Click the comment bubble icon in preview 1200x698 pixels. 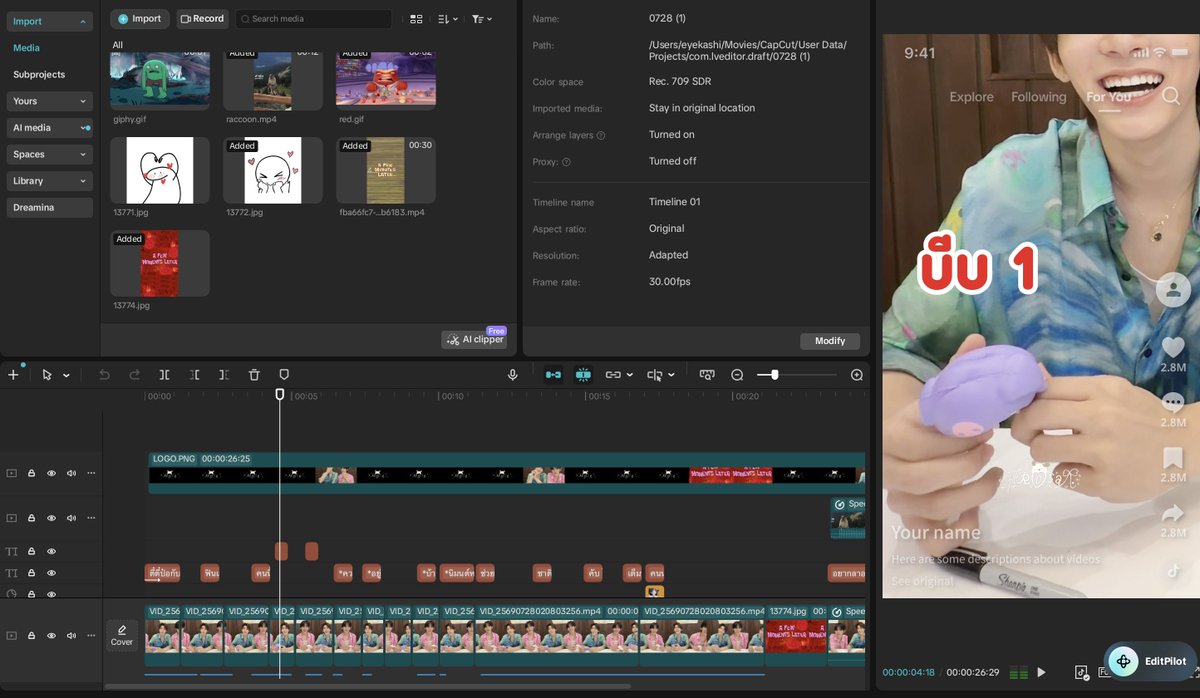point(1173,402)
